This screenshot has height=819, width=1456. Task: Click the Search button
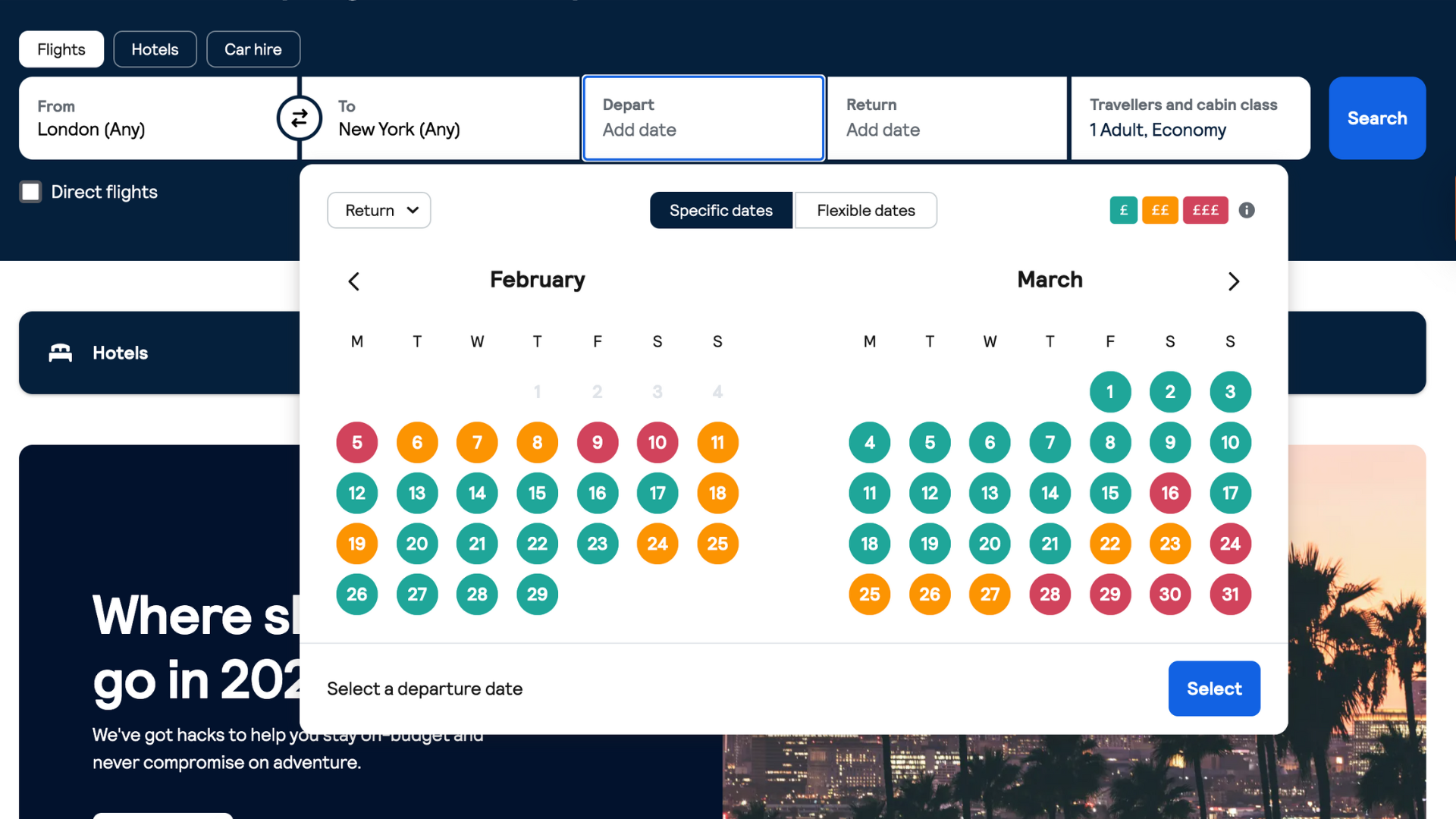(1377, 118)
